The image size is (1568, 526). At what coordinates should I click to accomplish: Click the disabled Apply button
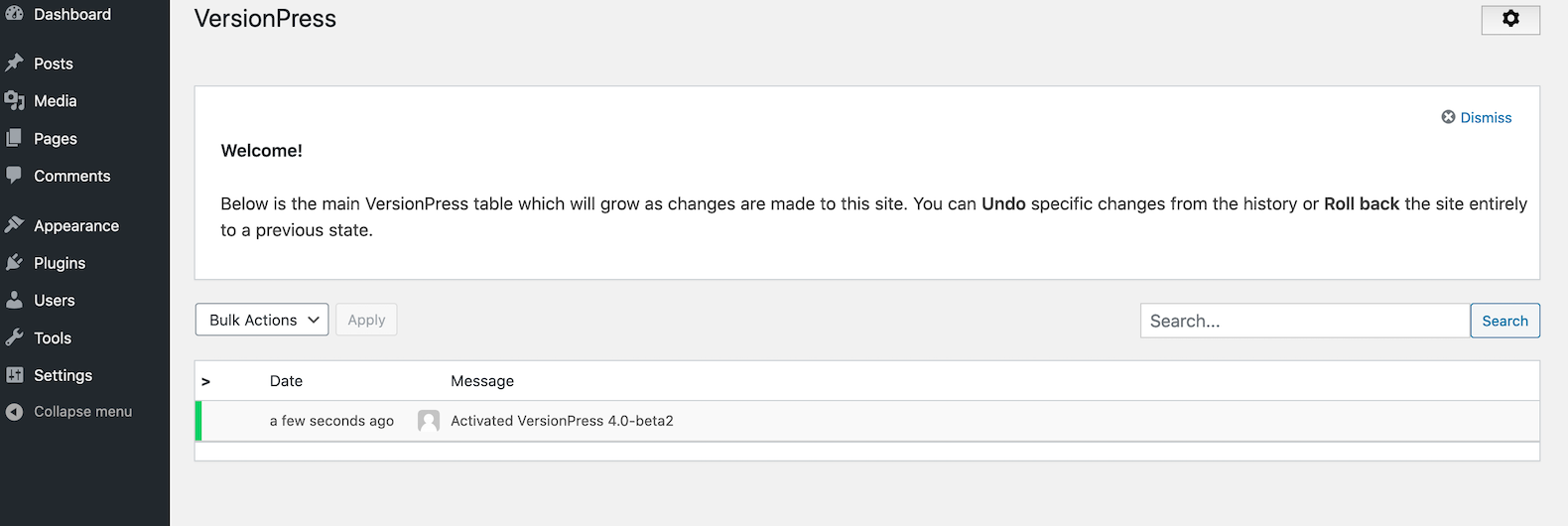pyautogui.click(x=366, y=320)
